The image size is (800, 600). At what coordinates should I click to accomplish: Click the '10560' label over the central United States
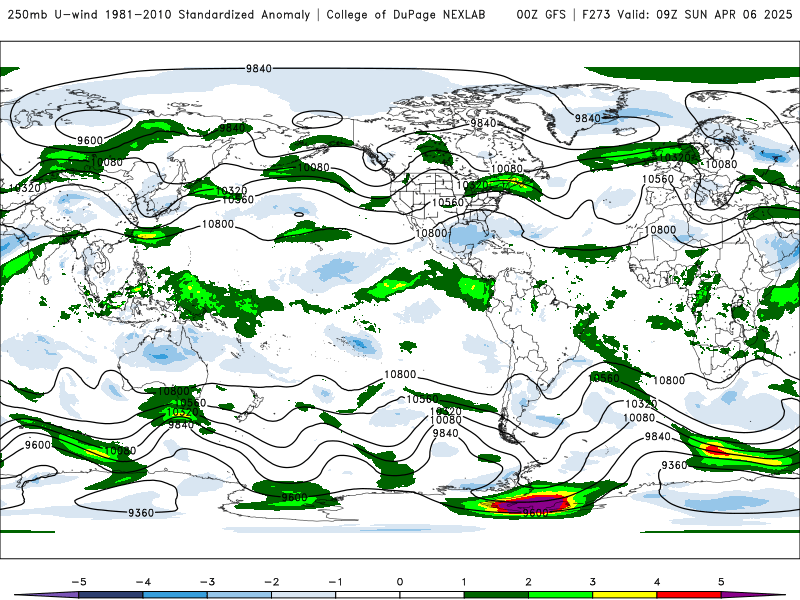447,203
